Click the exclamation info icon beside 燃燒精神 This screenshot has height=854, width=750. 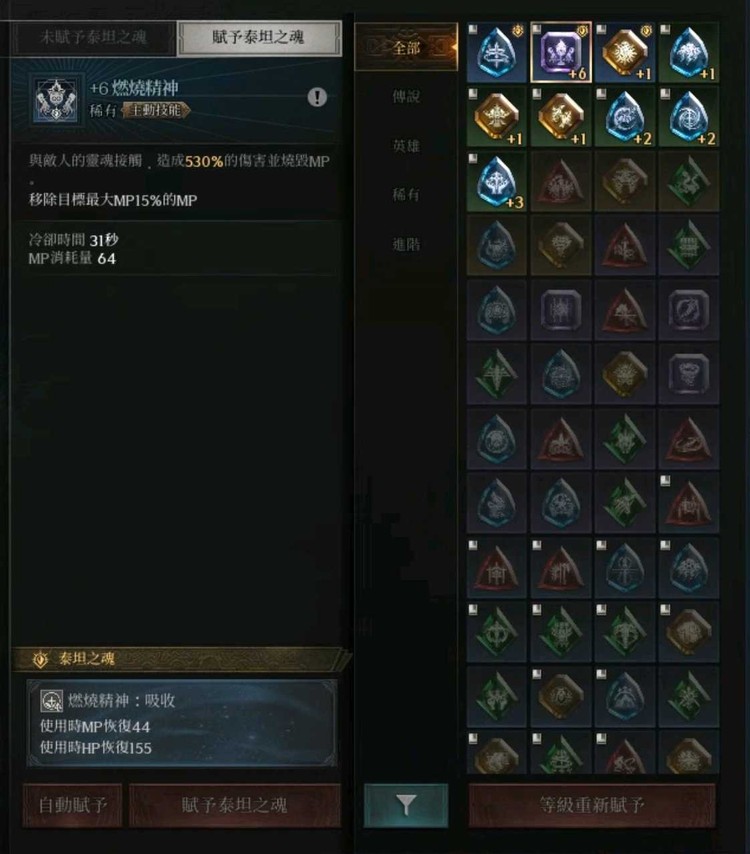(x=317, y=97)
